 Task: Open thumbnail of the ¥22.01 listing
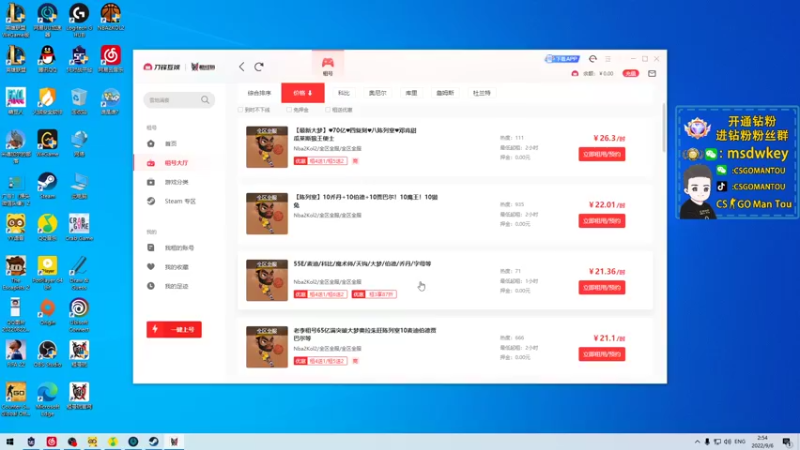coord(267,214)
